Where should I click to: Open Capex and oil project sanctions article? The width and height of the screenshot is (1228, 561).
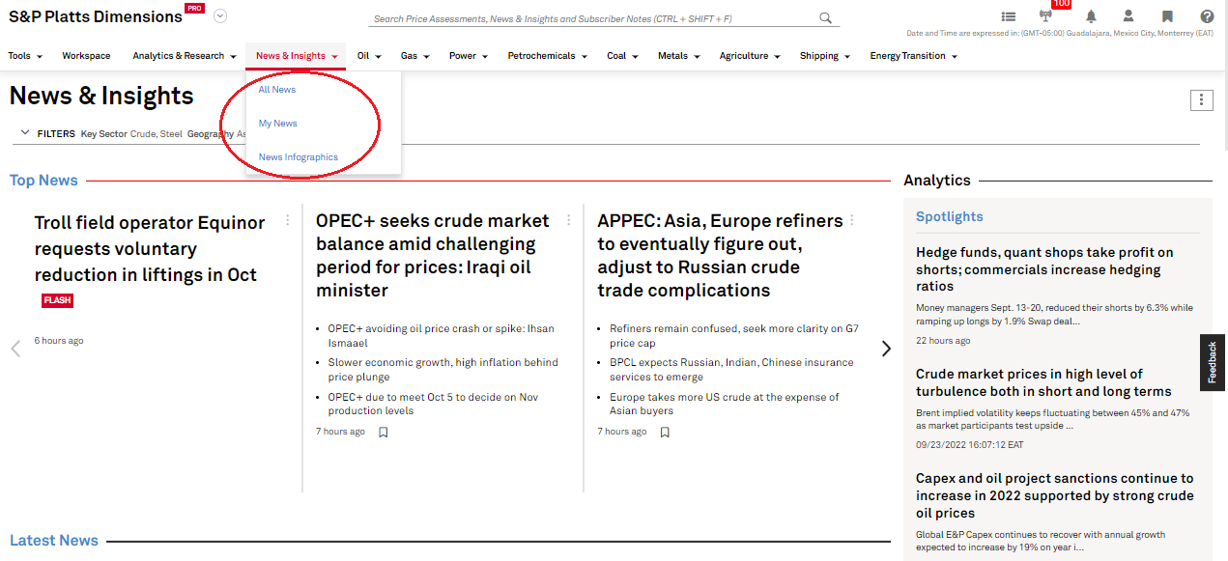[x=1055, y=495]
